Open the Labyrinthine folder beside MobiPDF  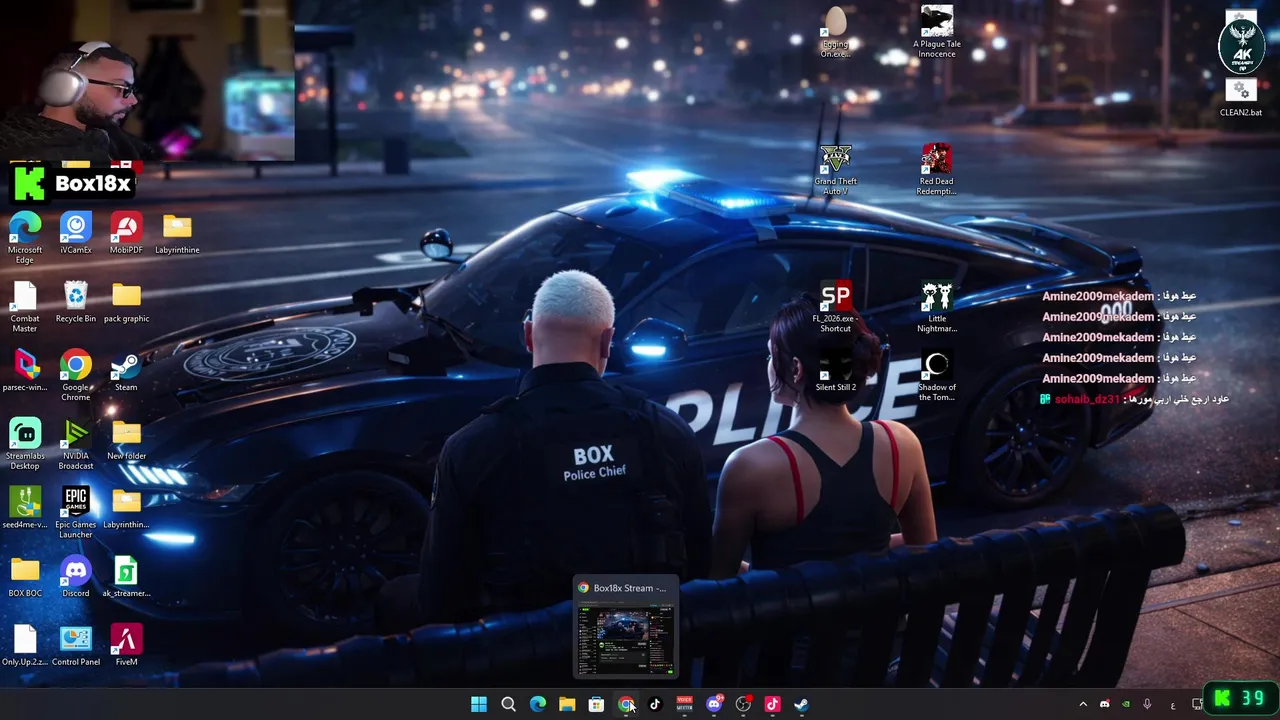tap(177, 234)
